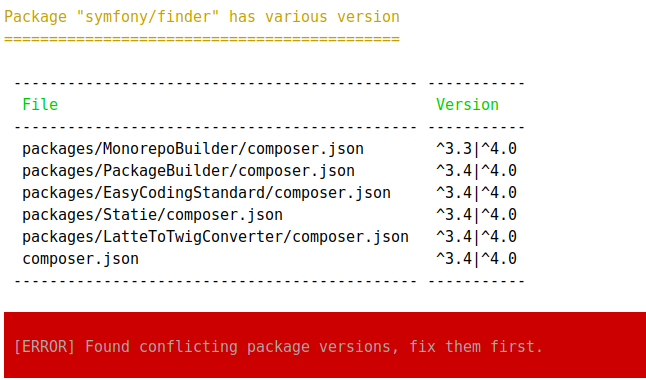Click the root composer.json entry

point(80,259)
